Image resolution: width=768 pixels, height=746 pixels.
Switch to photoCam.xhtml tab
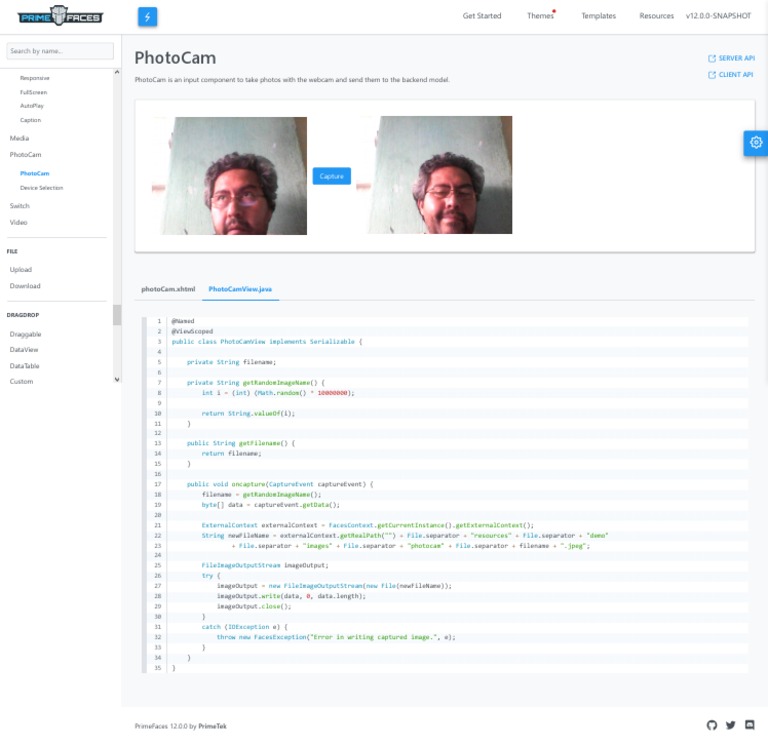(x=168, y=289)
